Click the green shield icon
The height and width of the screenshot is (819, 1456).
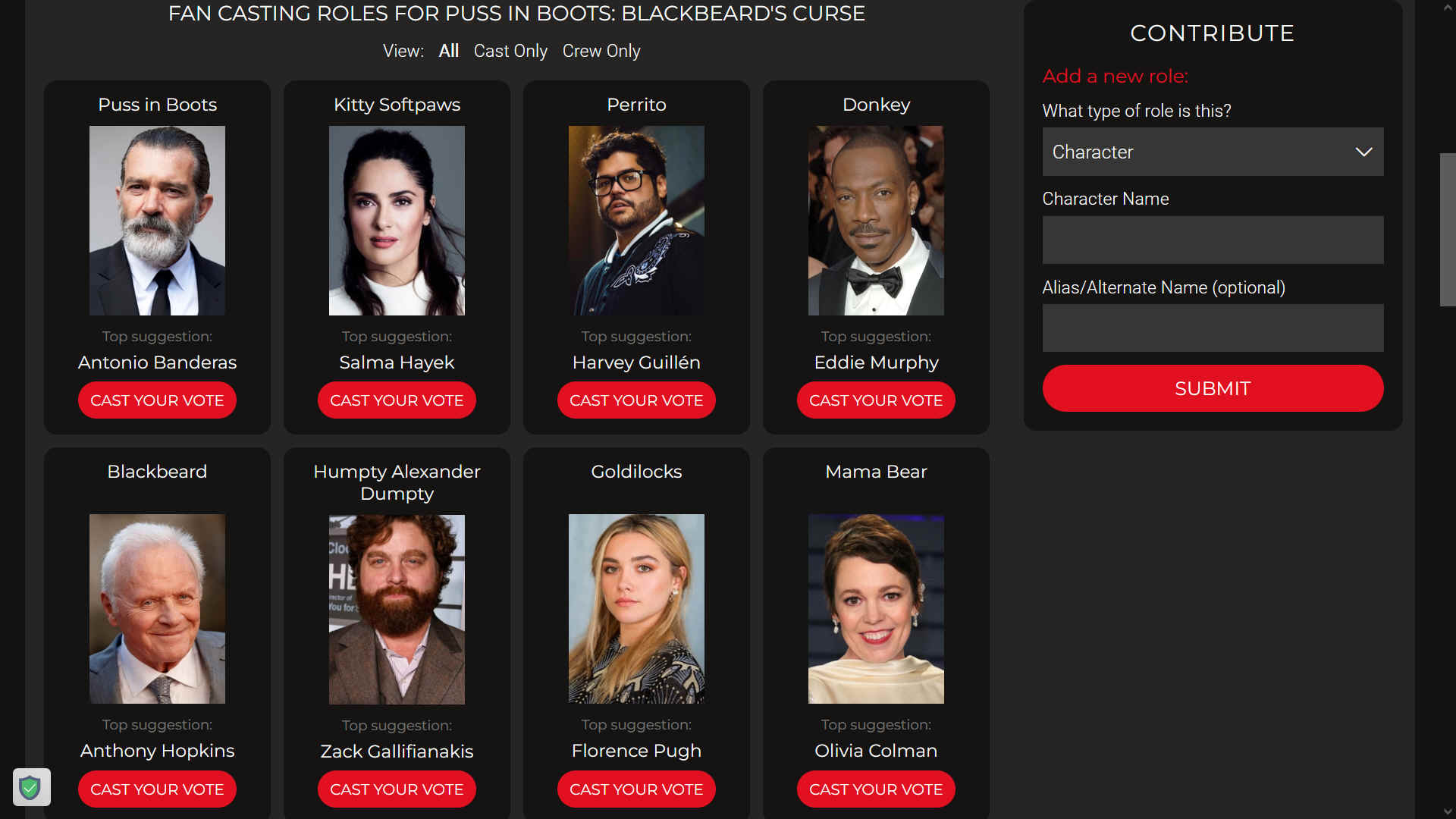(x=31, y=788)
